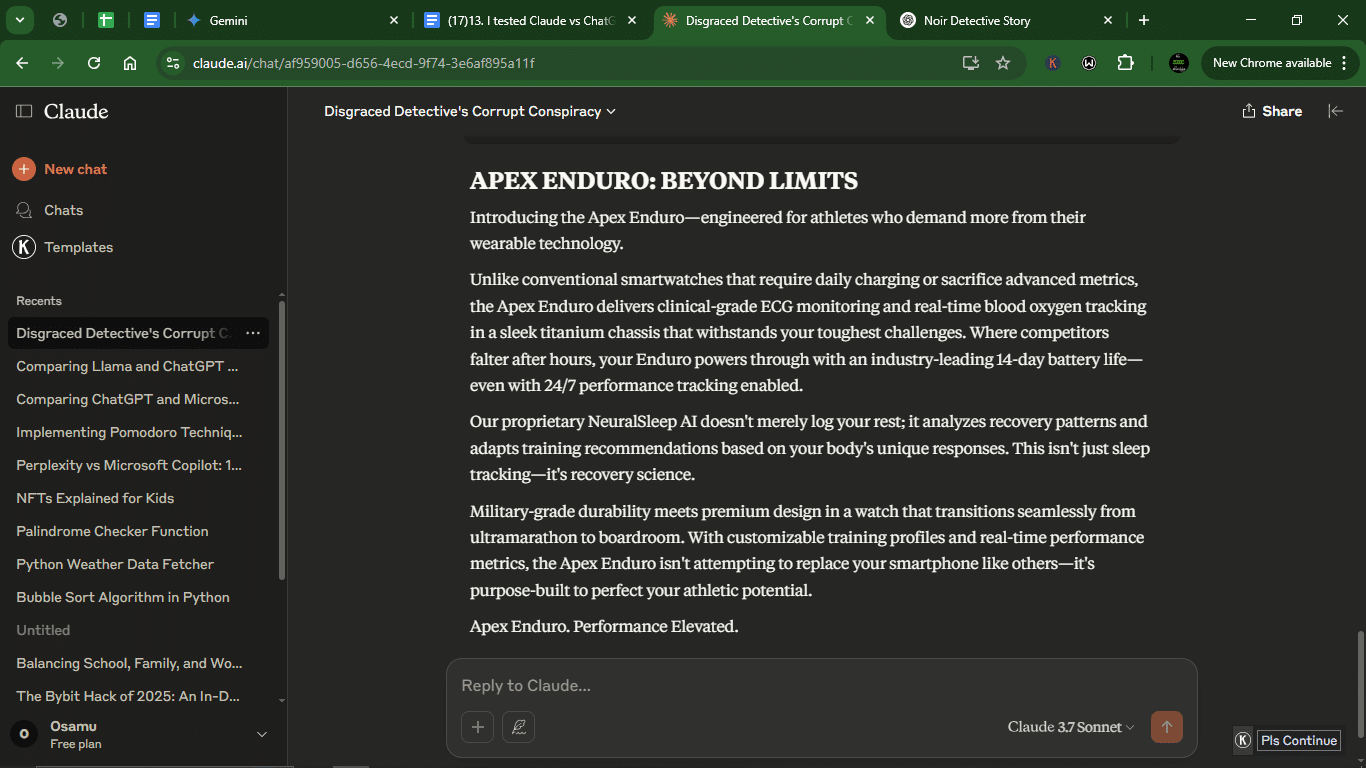View site information icon in address bar

click(173, 63)
